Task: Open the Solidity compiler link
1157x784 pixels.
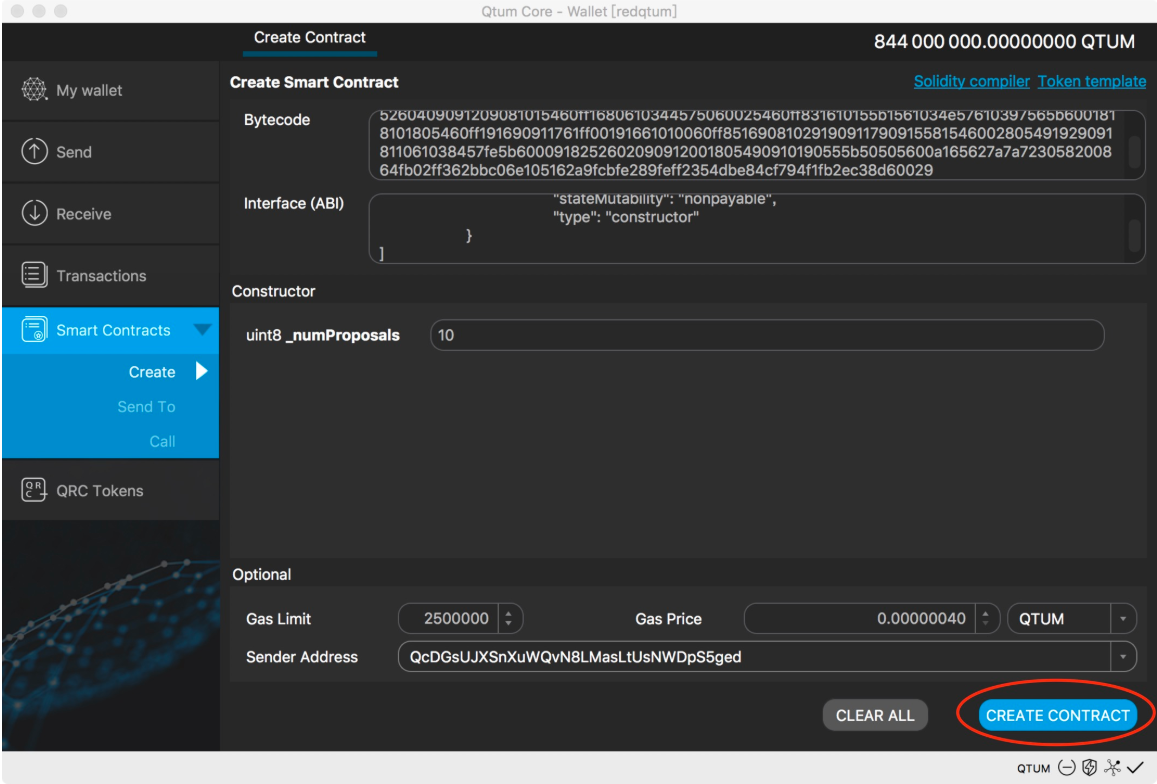Action: point(971,81)
